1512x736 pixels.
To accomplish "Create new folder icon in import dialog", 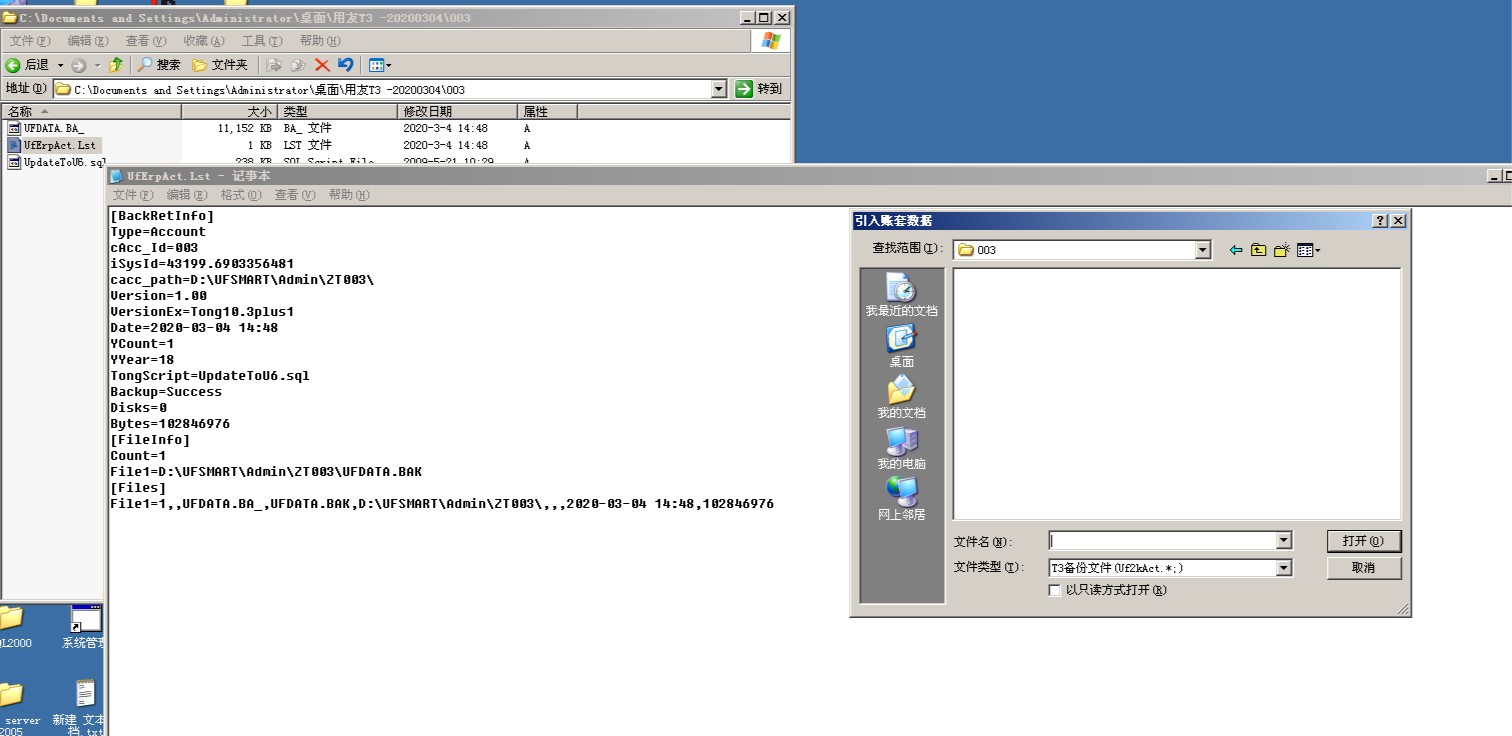I will point(1282,250).
